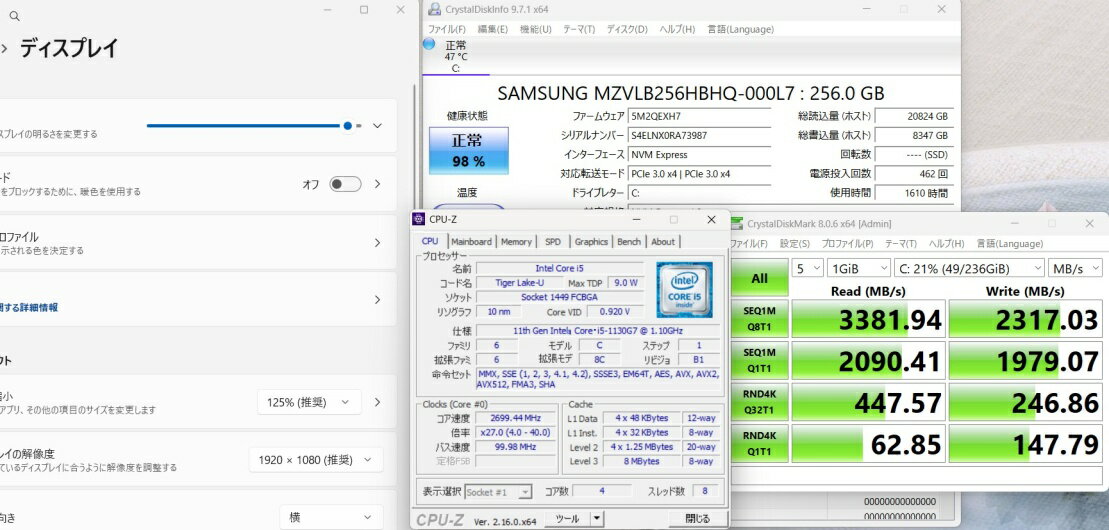Click the blue drive status orb for C:

pos(429,44)
